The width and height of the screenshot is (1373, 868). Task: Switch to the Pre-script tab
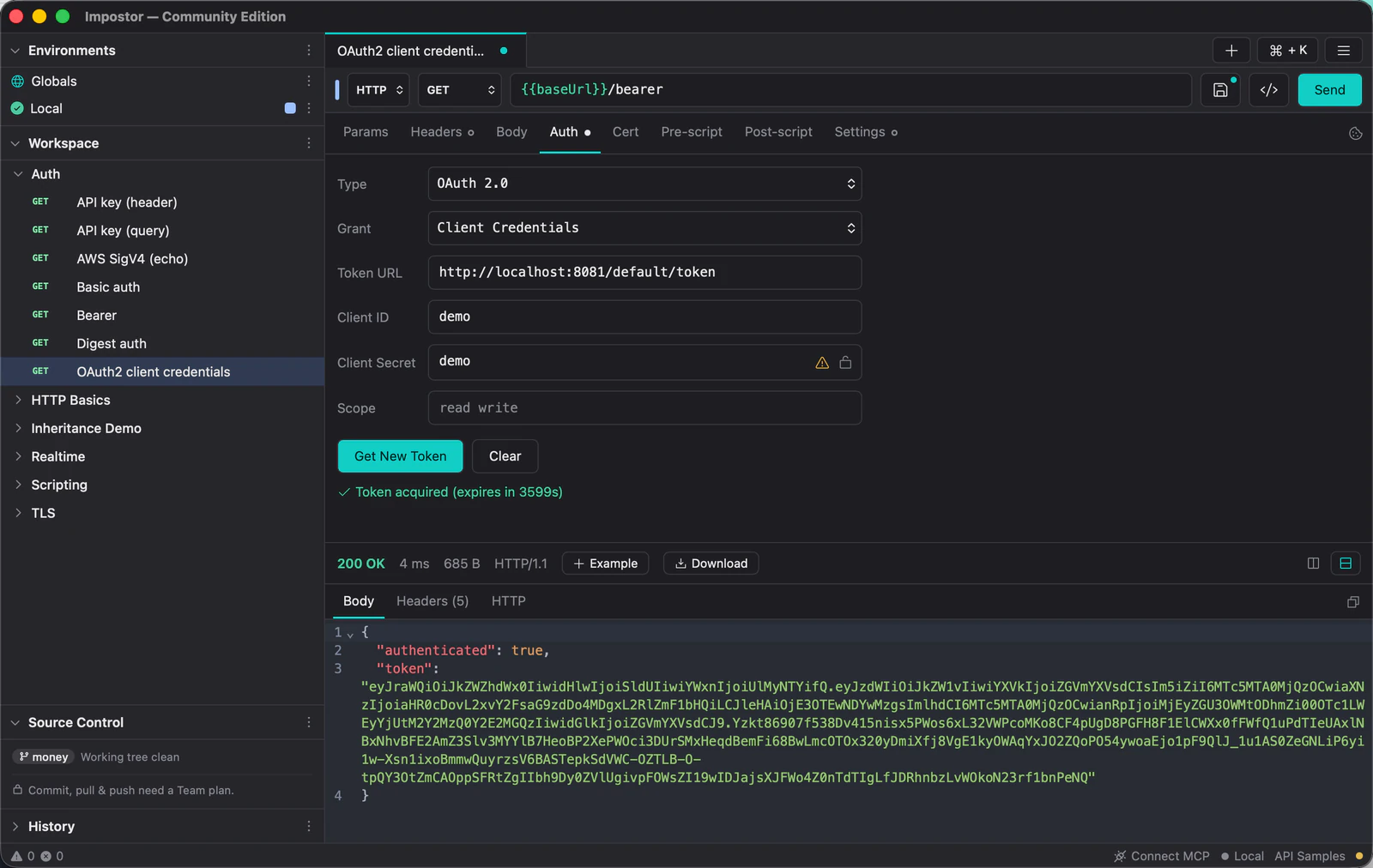tap(692, 132)
